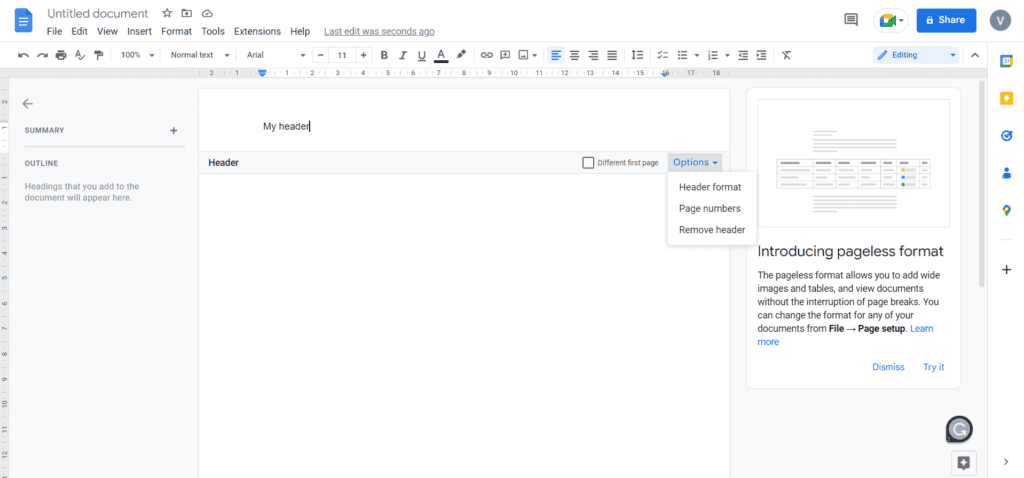Hide the menus with the up chevron
The image size is (1024, 478).
[975, 55]
